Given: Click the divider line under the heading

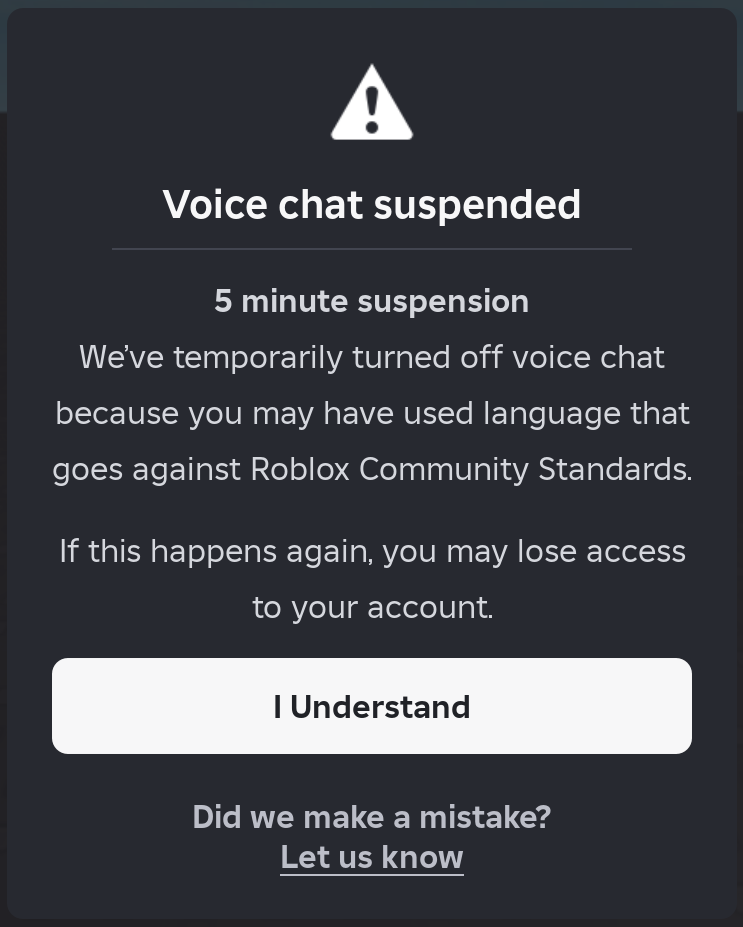Looking at the screenshot, I should (x=372, y=248).
